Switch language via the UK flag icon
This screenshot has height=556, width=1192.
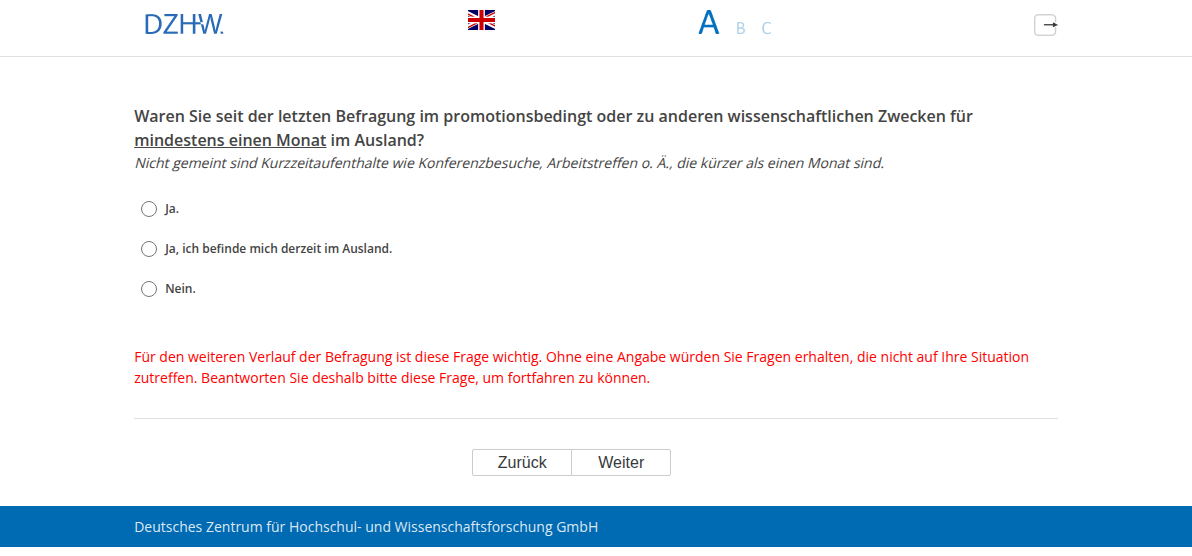click(481, 20)
